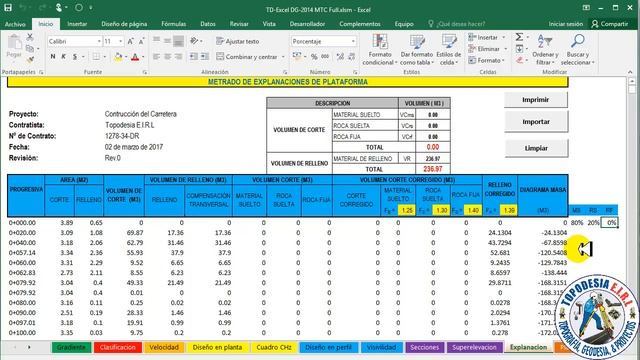Apply the percent style format
Image resolution: width=640 pixels, height=360 pixels.
(x=314, y=57)
